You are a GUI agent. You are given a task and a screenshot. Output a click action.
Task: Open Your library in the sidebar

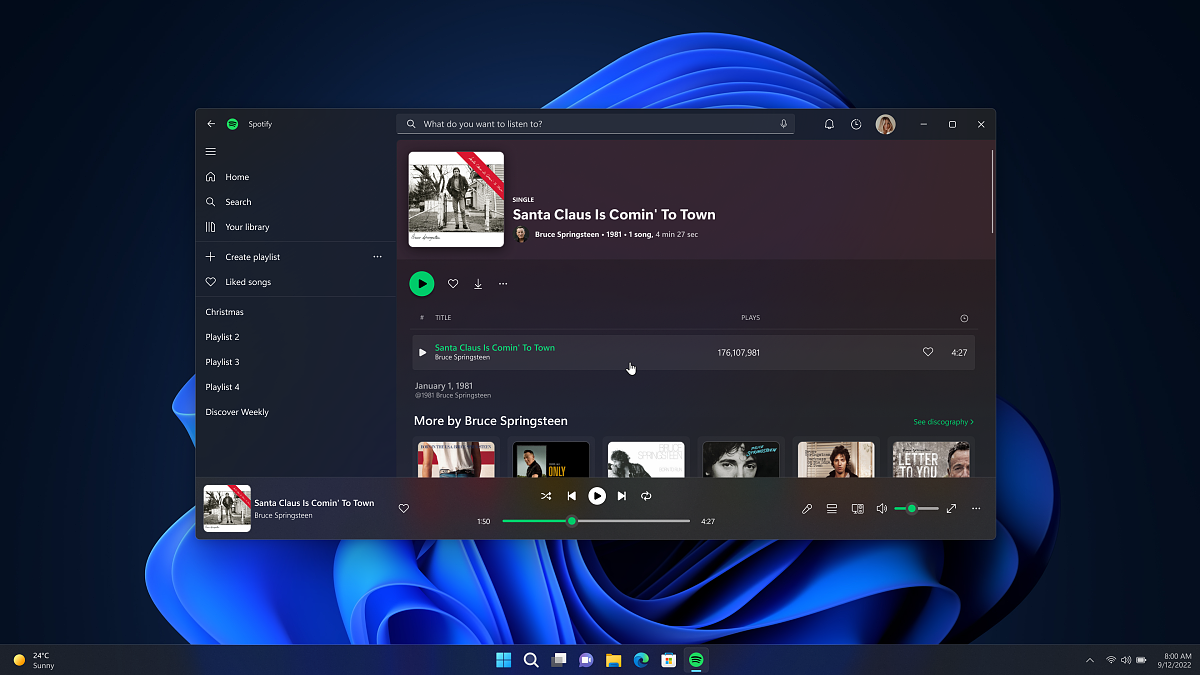[x=237, y=227]
